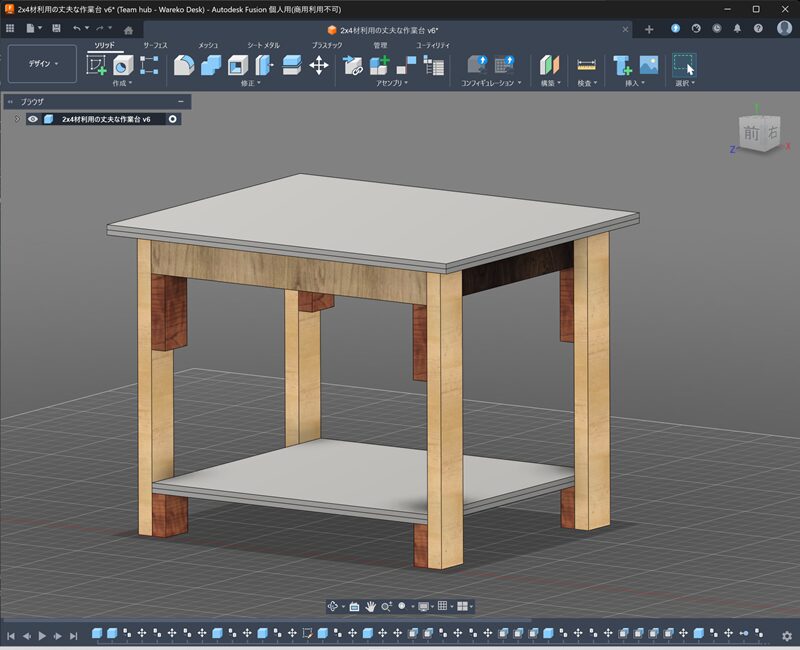Open the デザイン workspace dropdown

pyautogui.click(x=42, y=64)
